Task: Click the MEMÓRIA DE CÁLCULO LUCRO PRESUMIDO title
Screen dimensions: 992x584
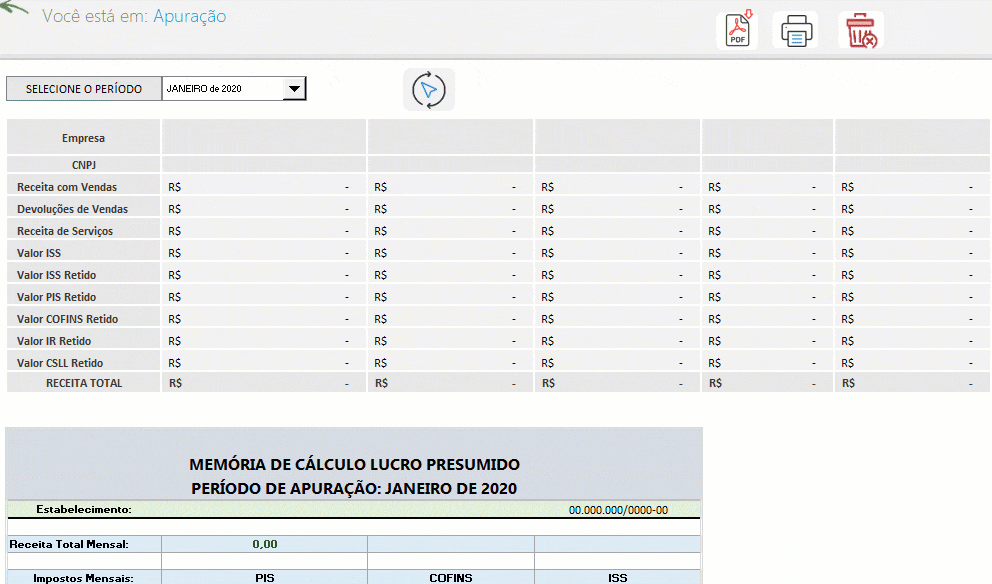Action: [354, 464]
